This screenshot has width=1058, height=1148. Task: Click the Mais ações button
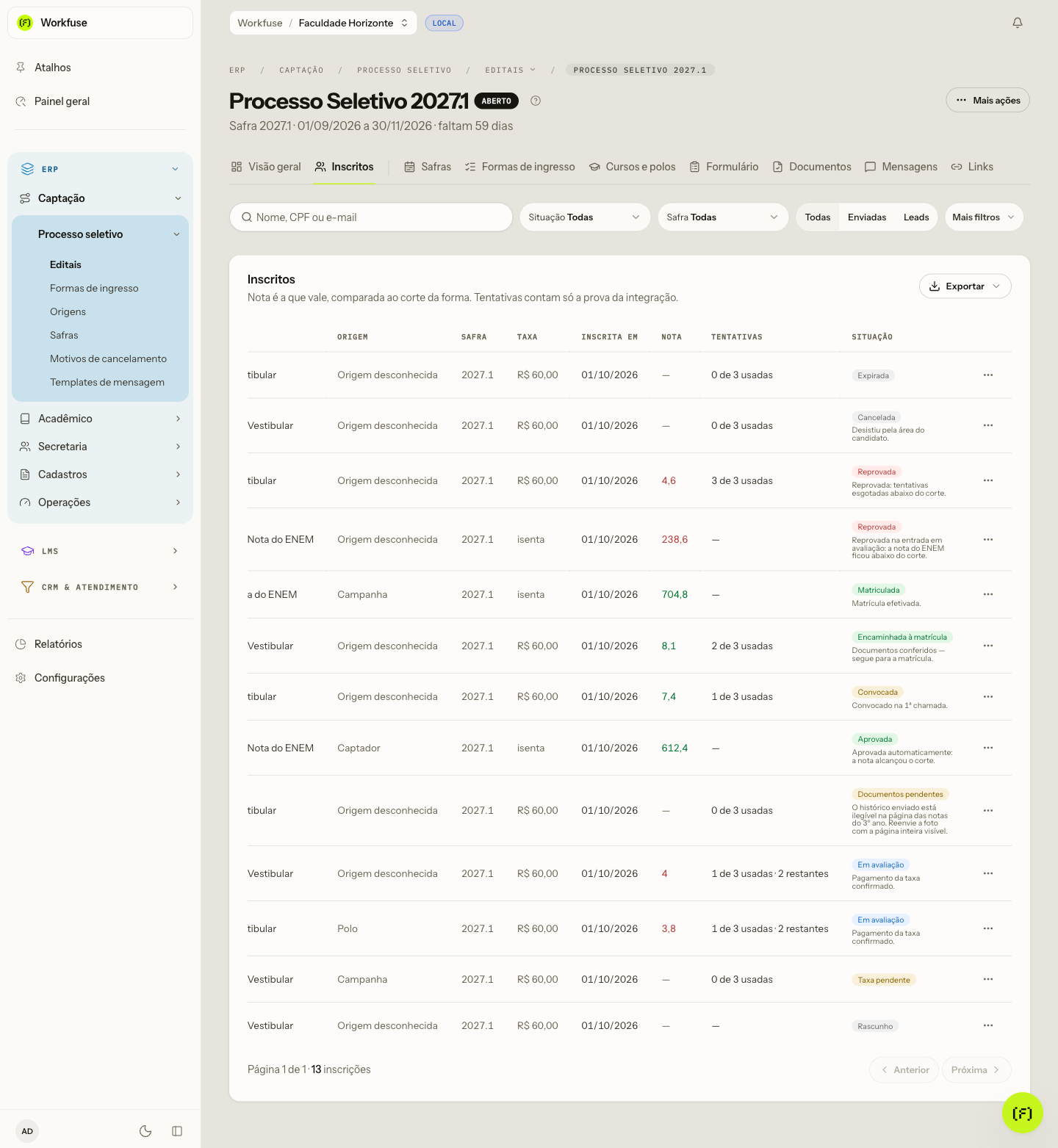(x=987, y=101)
